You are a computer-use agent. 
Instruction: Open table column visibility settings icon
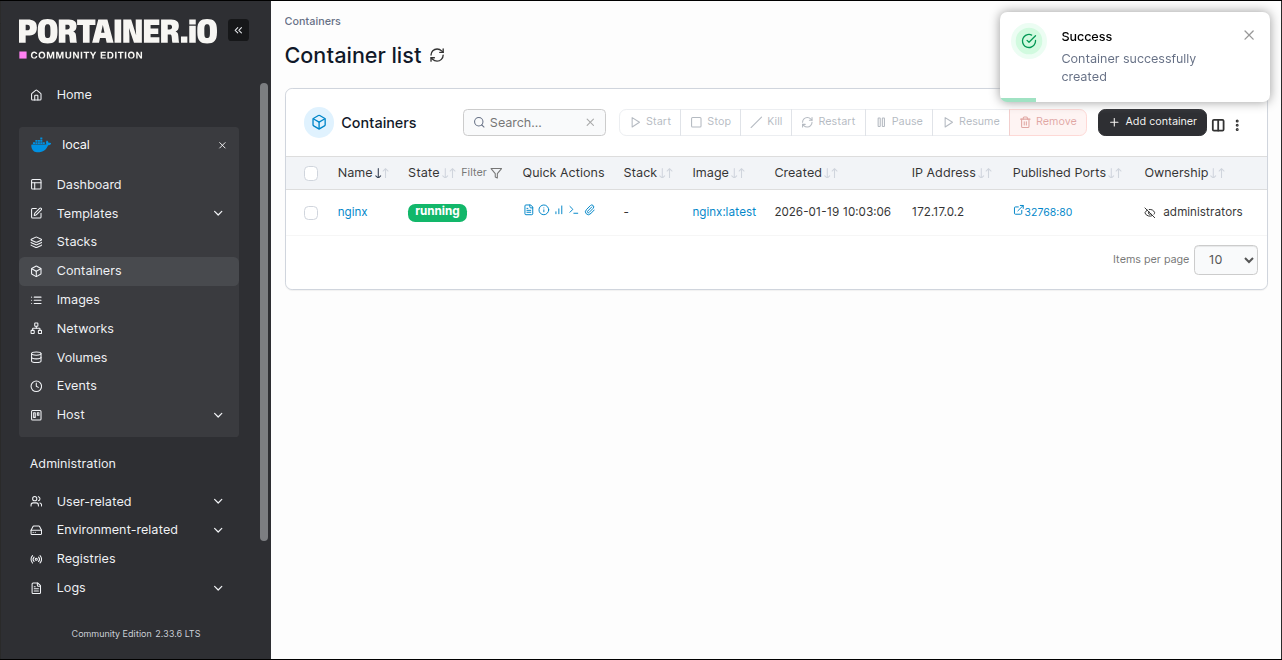pos(1218,125)
